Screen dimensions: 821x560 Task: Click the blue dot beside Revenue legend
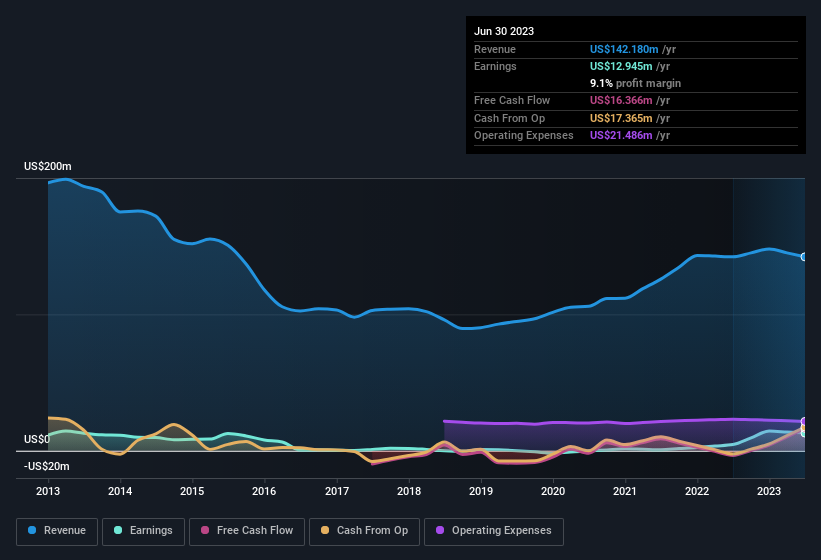click(x=32, y=530)
